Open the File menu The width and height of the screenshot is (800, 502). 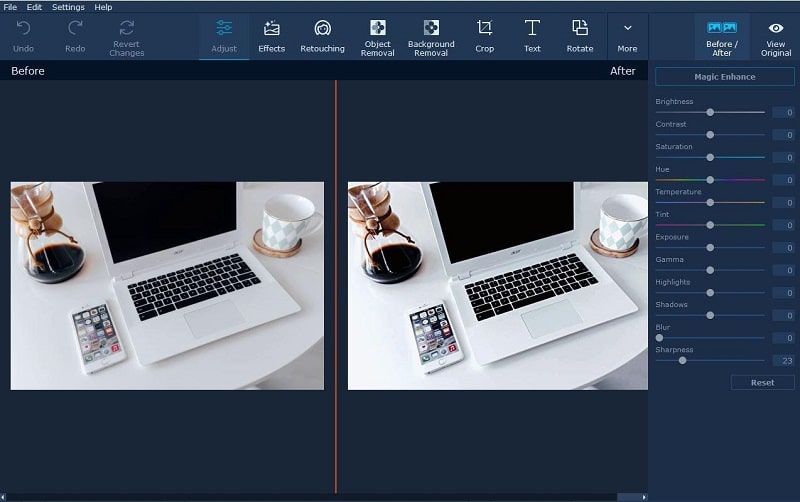pyautogui.click(x=10, y=7)
